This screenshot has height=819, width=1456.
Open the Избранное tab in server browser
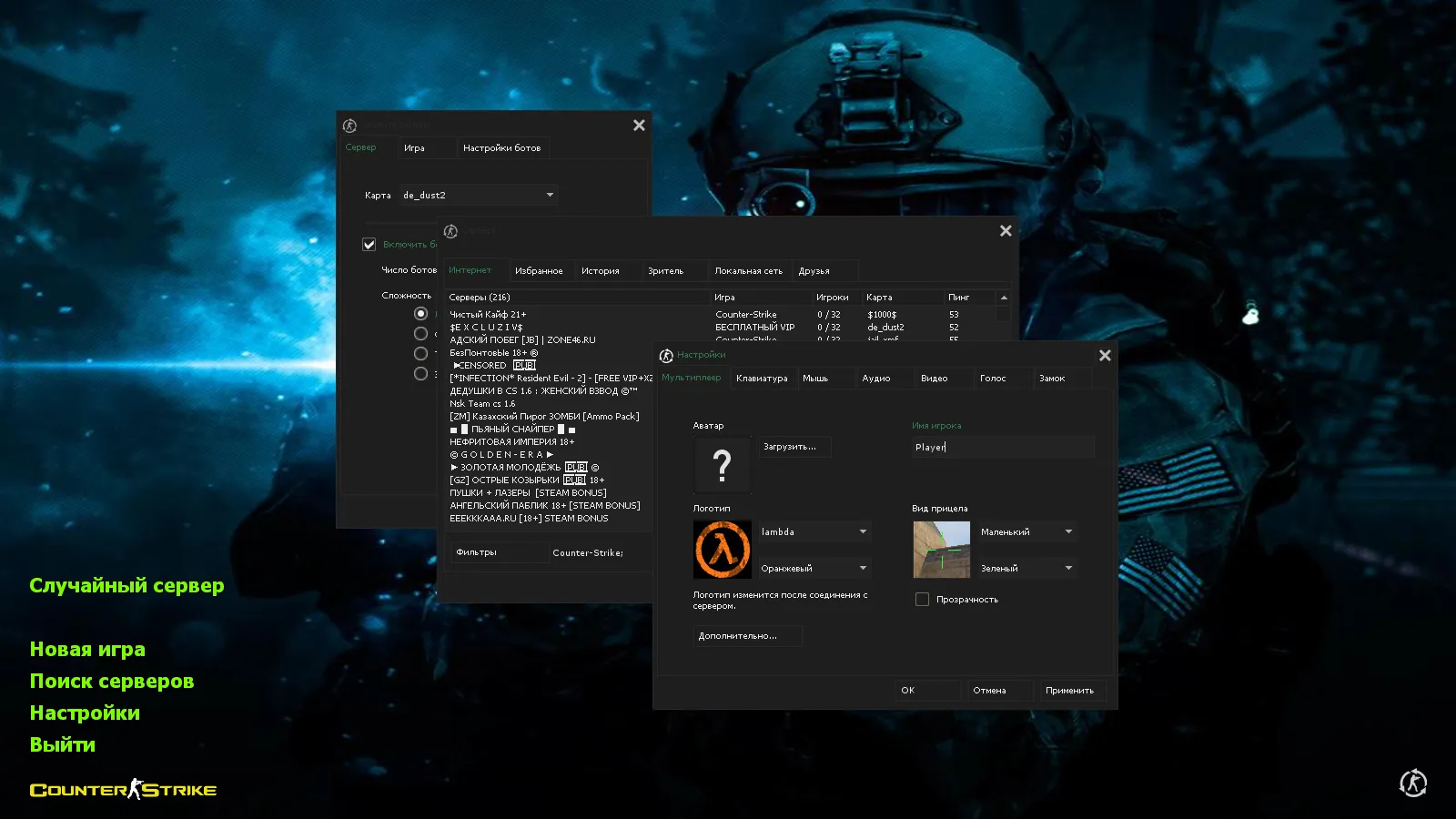tap(539, 271)
